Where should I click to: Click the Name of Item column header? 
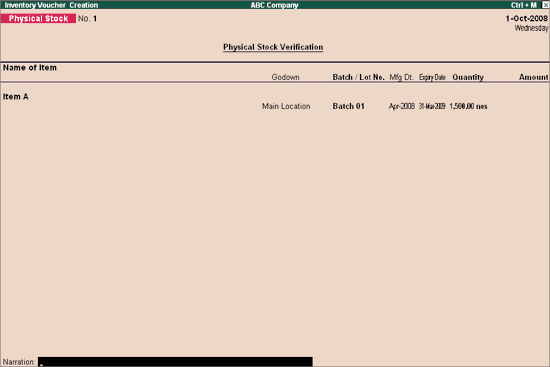(30, 68)
